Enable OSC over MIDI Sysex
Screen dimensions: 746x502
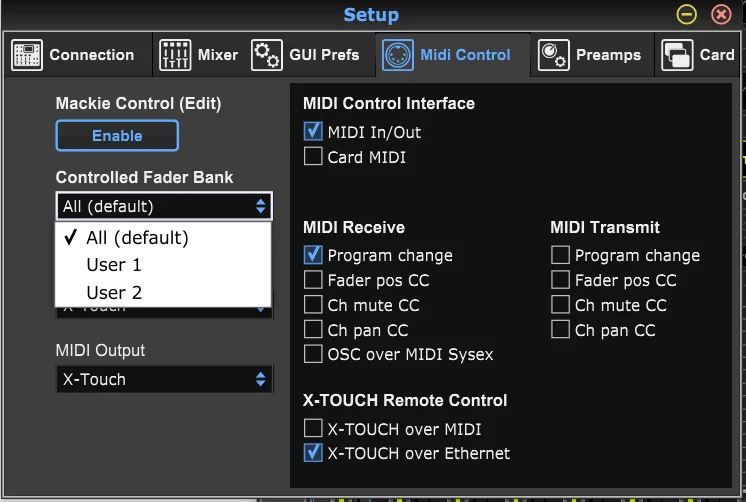tap(313, 354)
